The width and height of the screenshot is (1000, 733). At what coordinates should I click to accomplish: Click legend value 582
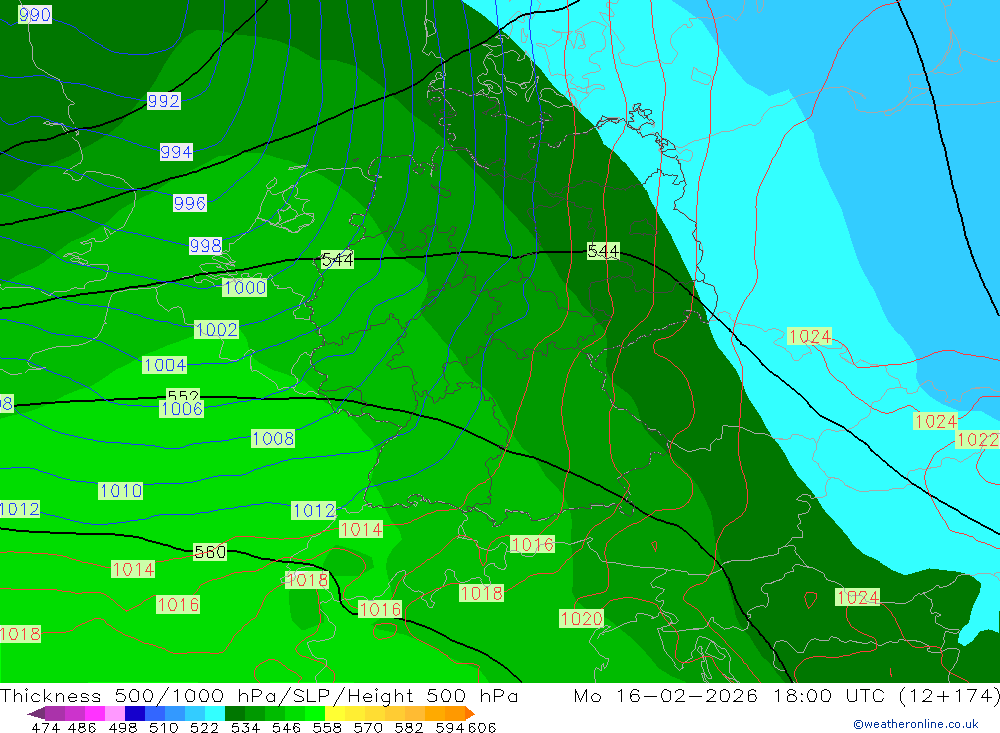pyautogui.click(x=408, y=728)
